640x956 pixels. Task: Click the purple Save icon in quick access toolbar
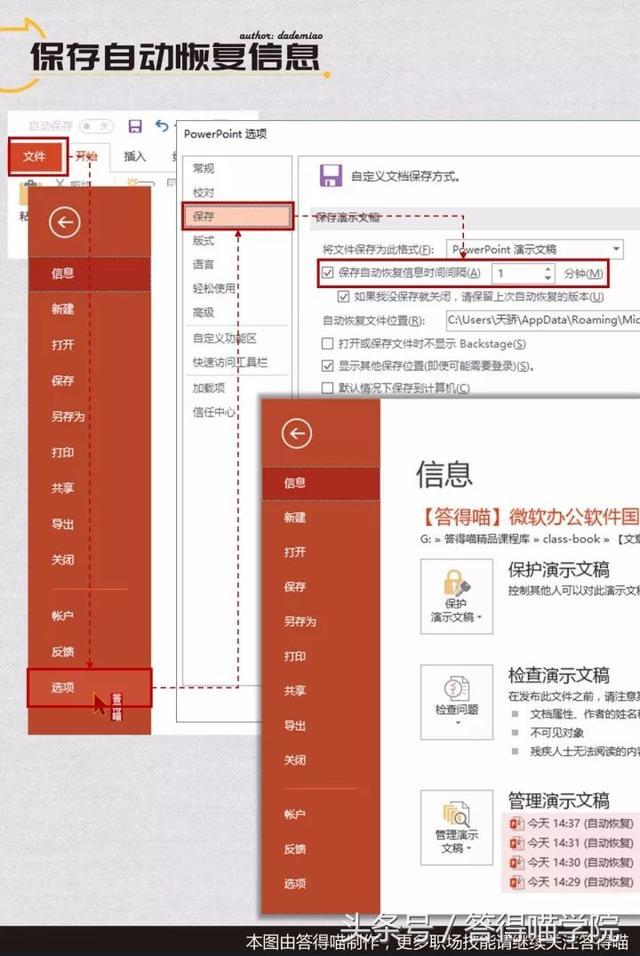(135, 126)
